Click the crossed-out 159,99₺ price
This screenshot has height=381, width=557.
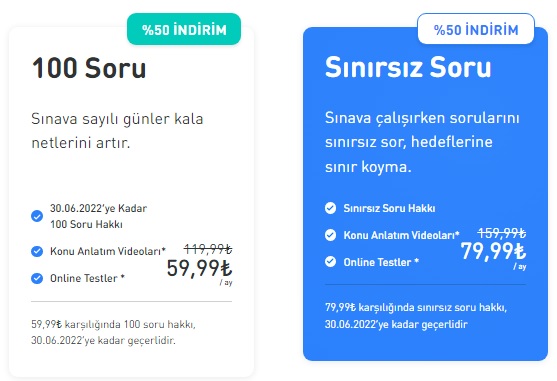[502, 233]
